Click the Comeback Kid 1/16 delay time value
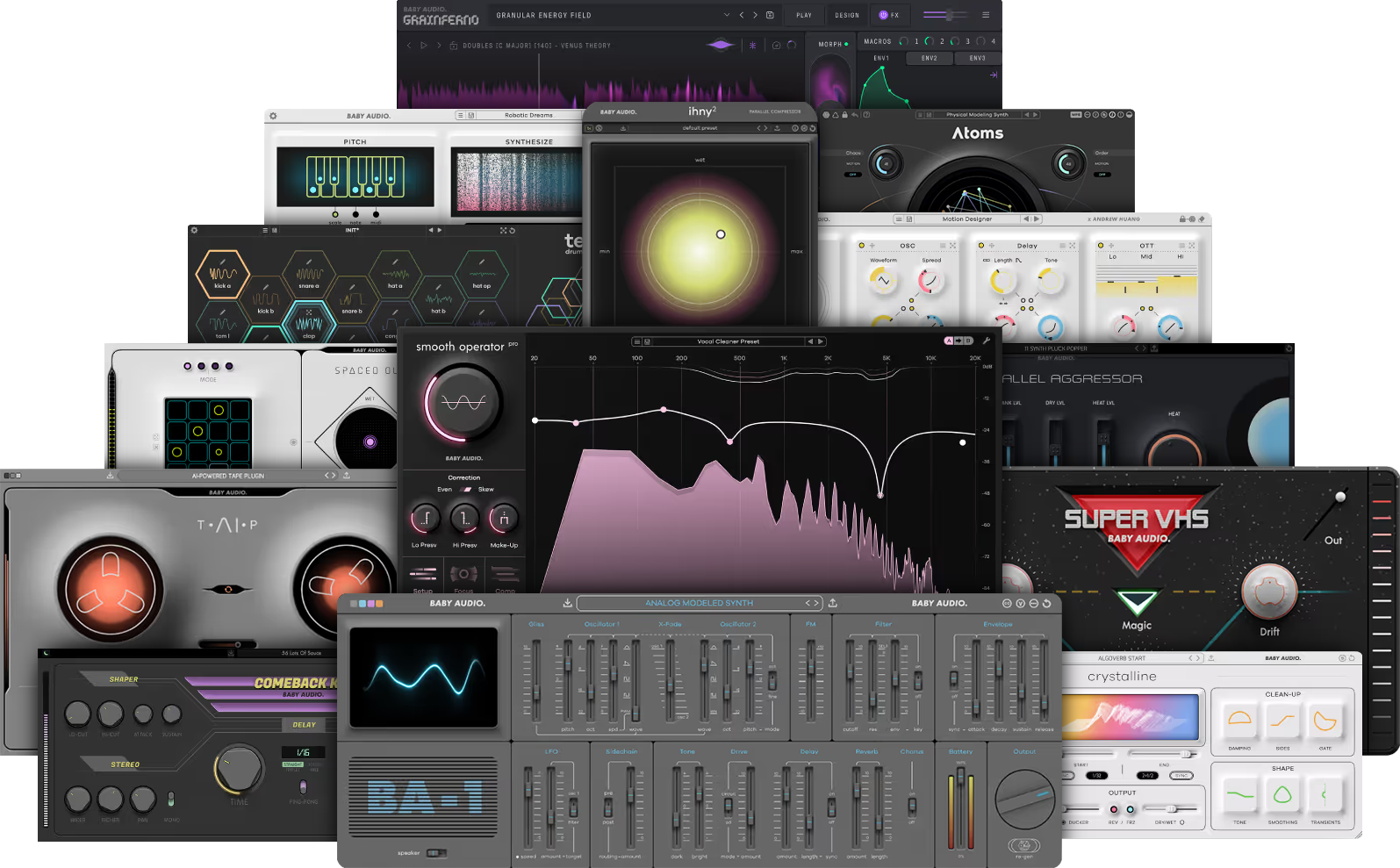The image size is (1400, 868). [x=303, y=752]
